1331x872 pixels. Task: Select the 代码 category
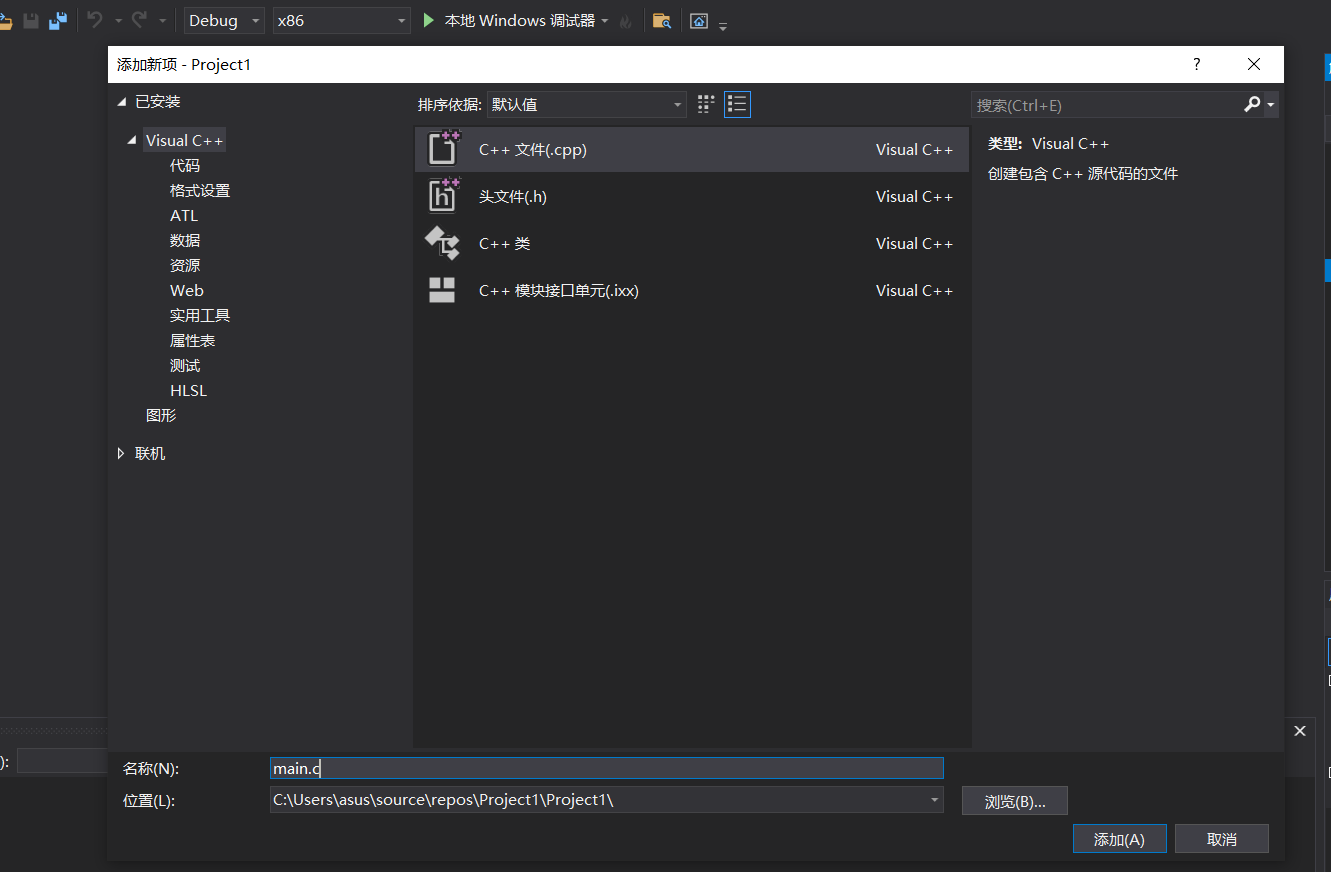click(185, 166)
